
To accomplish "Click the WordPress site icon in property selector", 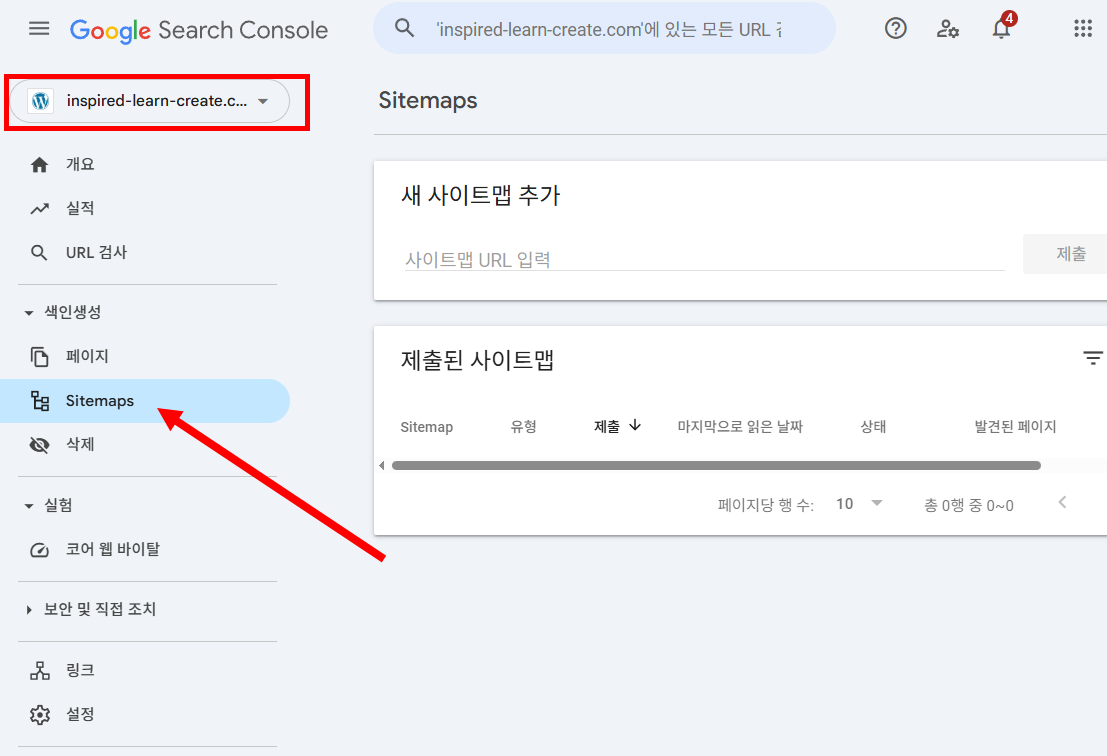I will click(x=40, y=101).
